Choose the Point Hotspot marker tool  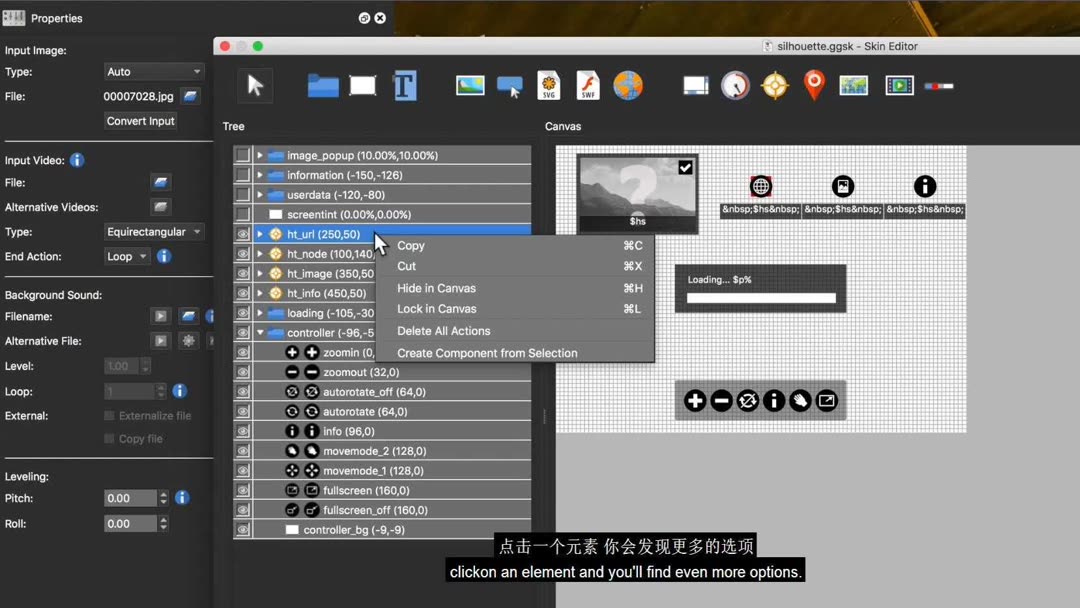pyautogui.click(x=813, y=85)
